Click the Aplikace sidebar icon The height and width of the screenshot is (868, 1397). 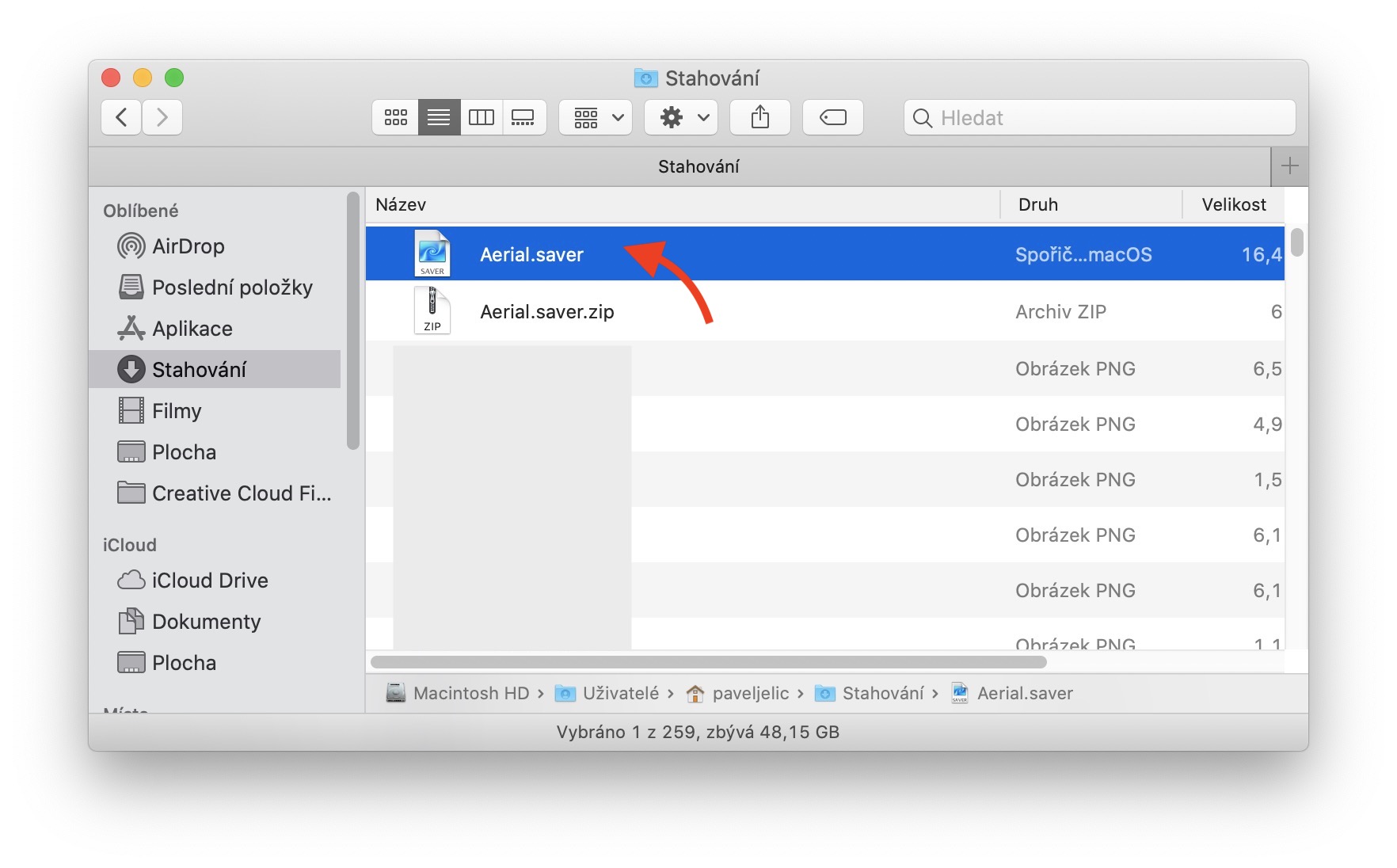(131, 328)
